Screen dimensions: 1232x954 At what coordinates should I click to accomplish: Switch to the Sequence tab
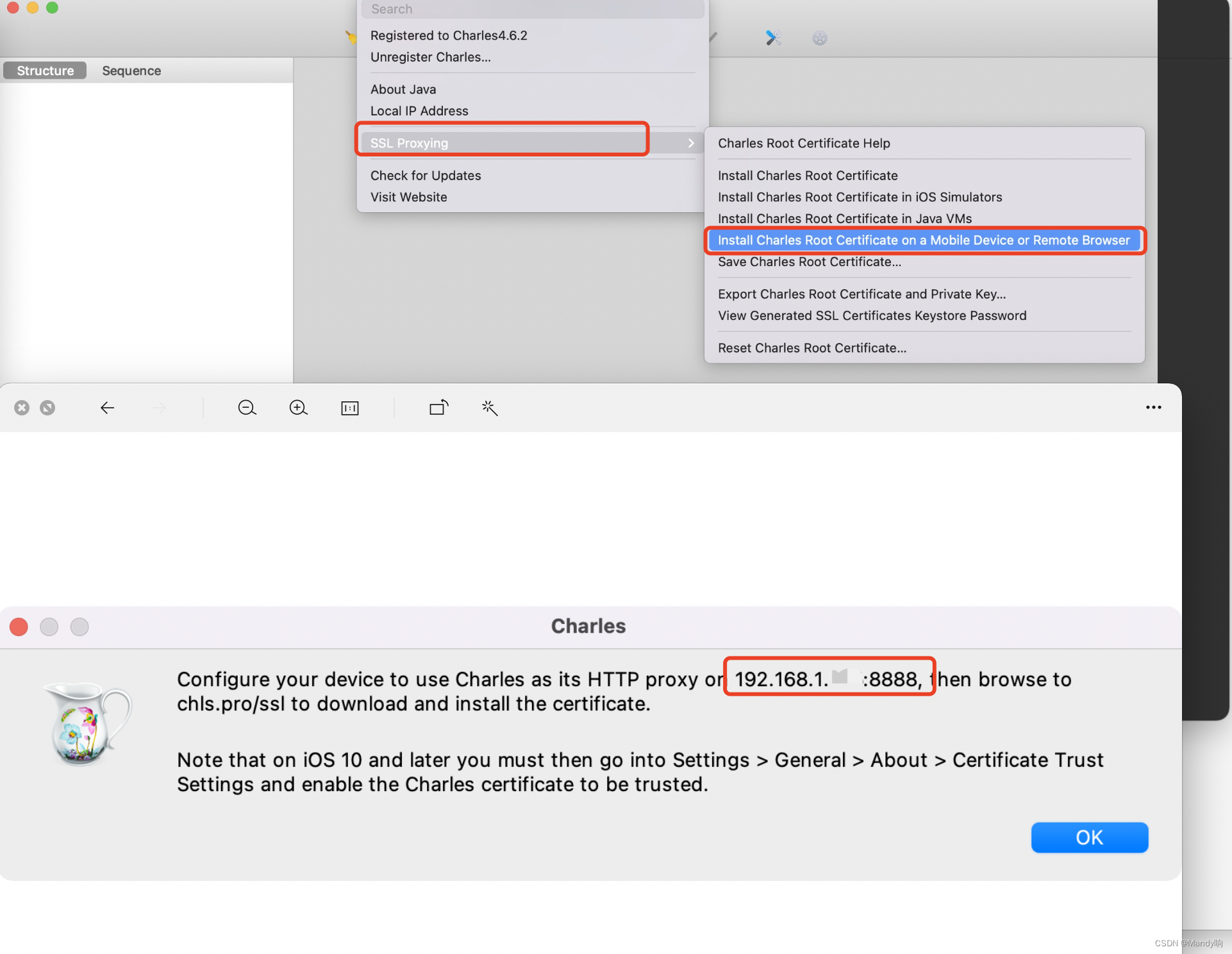pyautogui.click(x=131, y=71)
